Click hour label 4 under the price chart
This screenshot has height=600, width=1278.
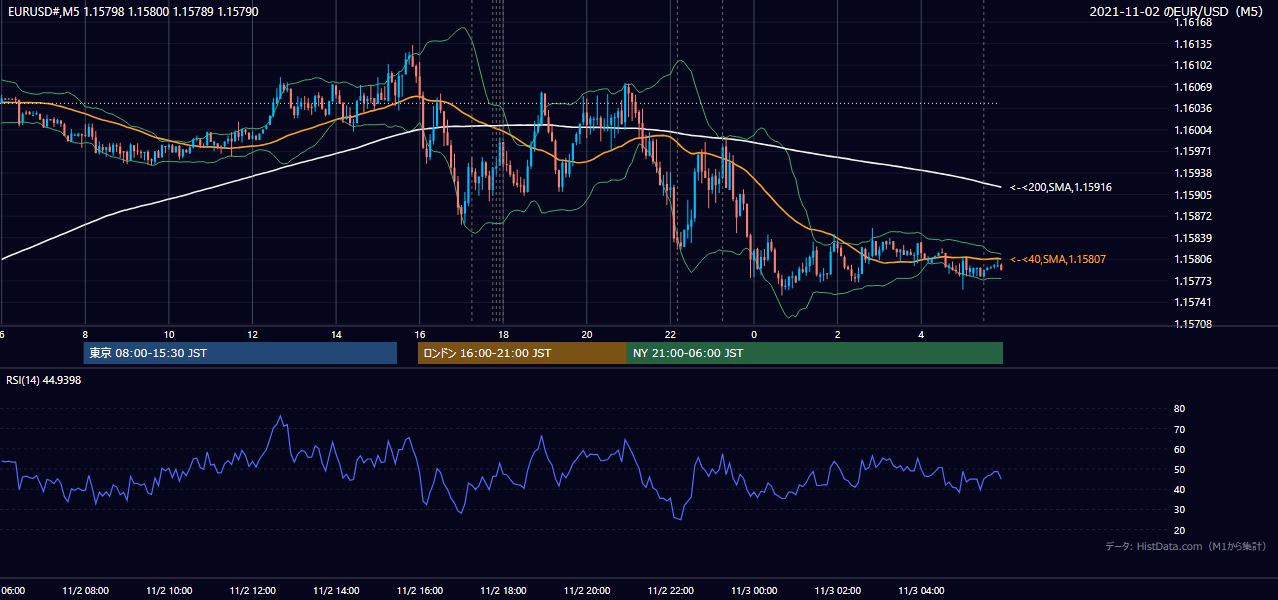(921, 334)
